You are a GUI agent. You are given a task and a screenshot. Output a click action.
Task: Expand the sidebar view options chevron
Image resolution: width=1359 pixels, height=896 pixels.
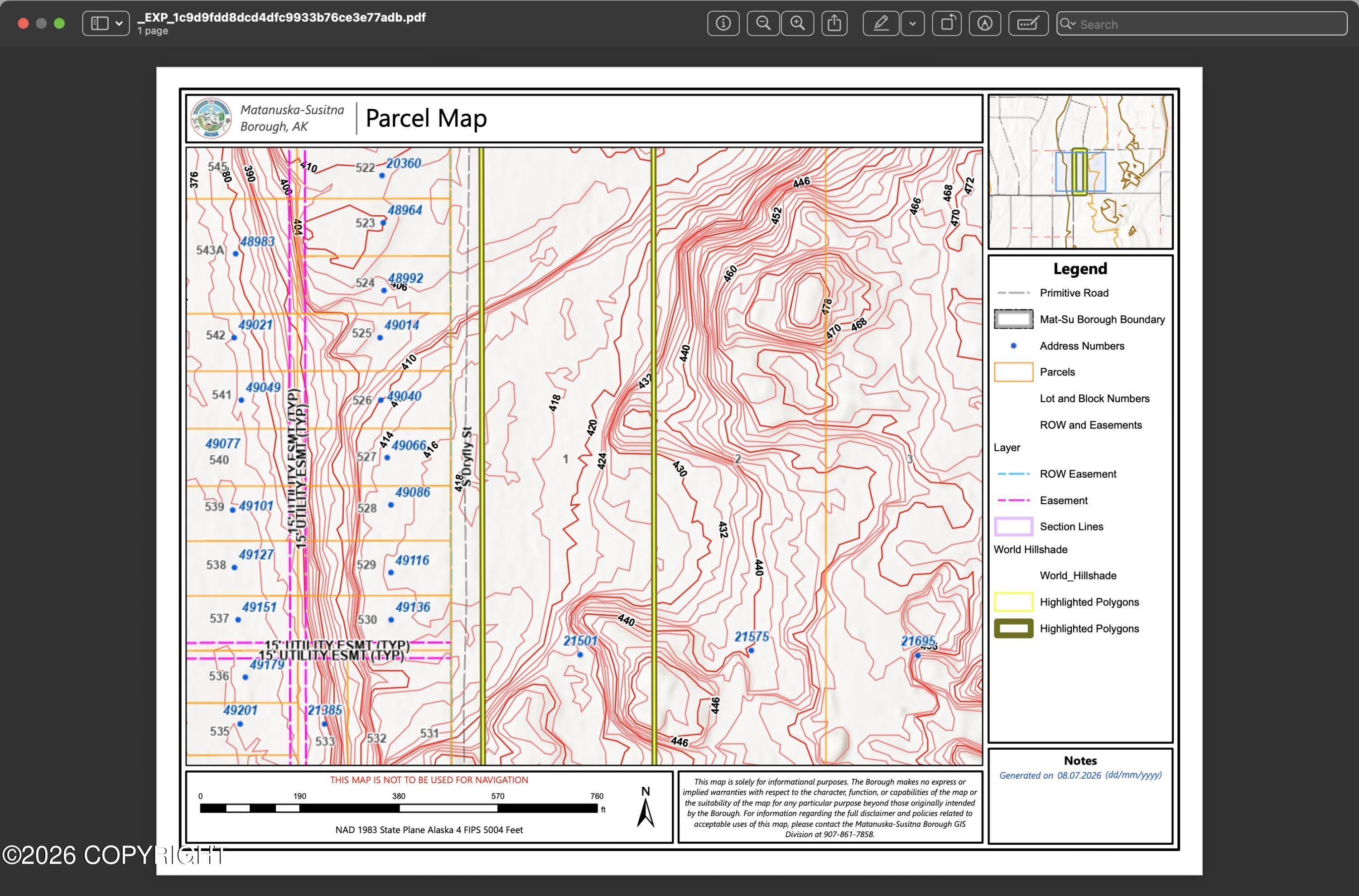[119, 24]
